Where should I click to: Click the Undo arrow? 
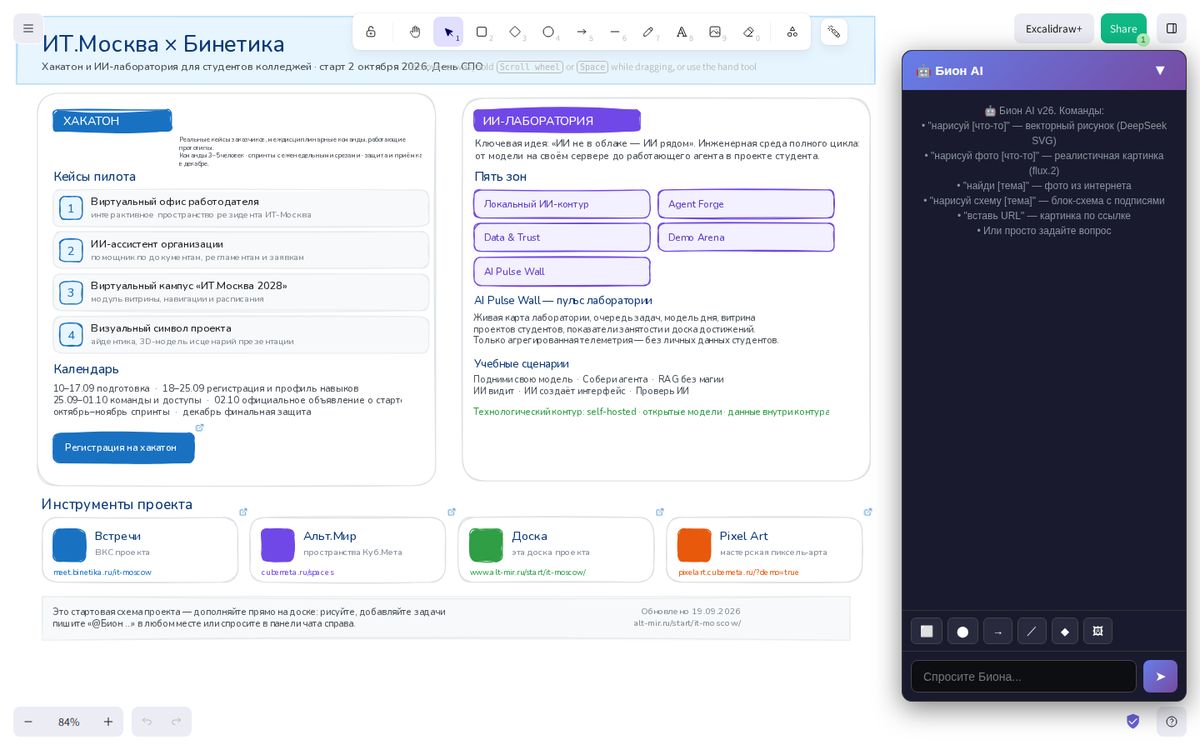pos(146,722)
